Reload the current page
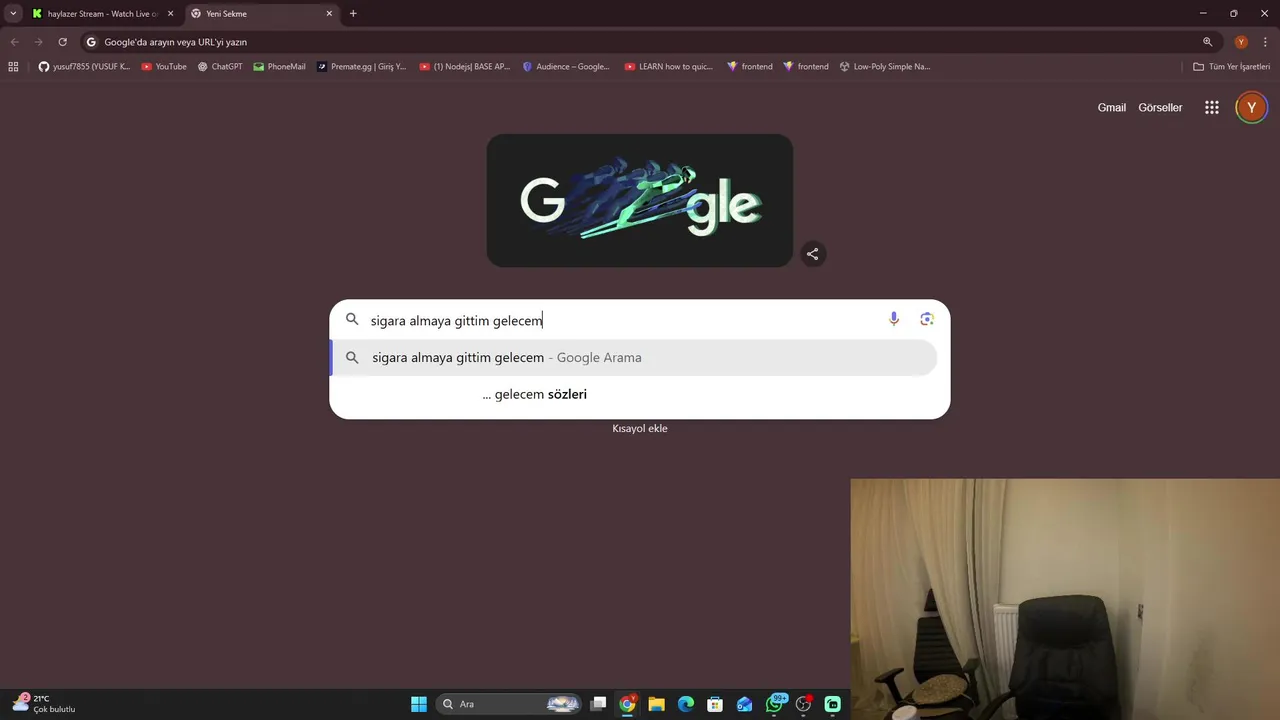 (x=62, y=42)
